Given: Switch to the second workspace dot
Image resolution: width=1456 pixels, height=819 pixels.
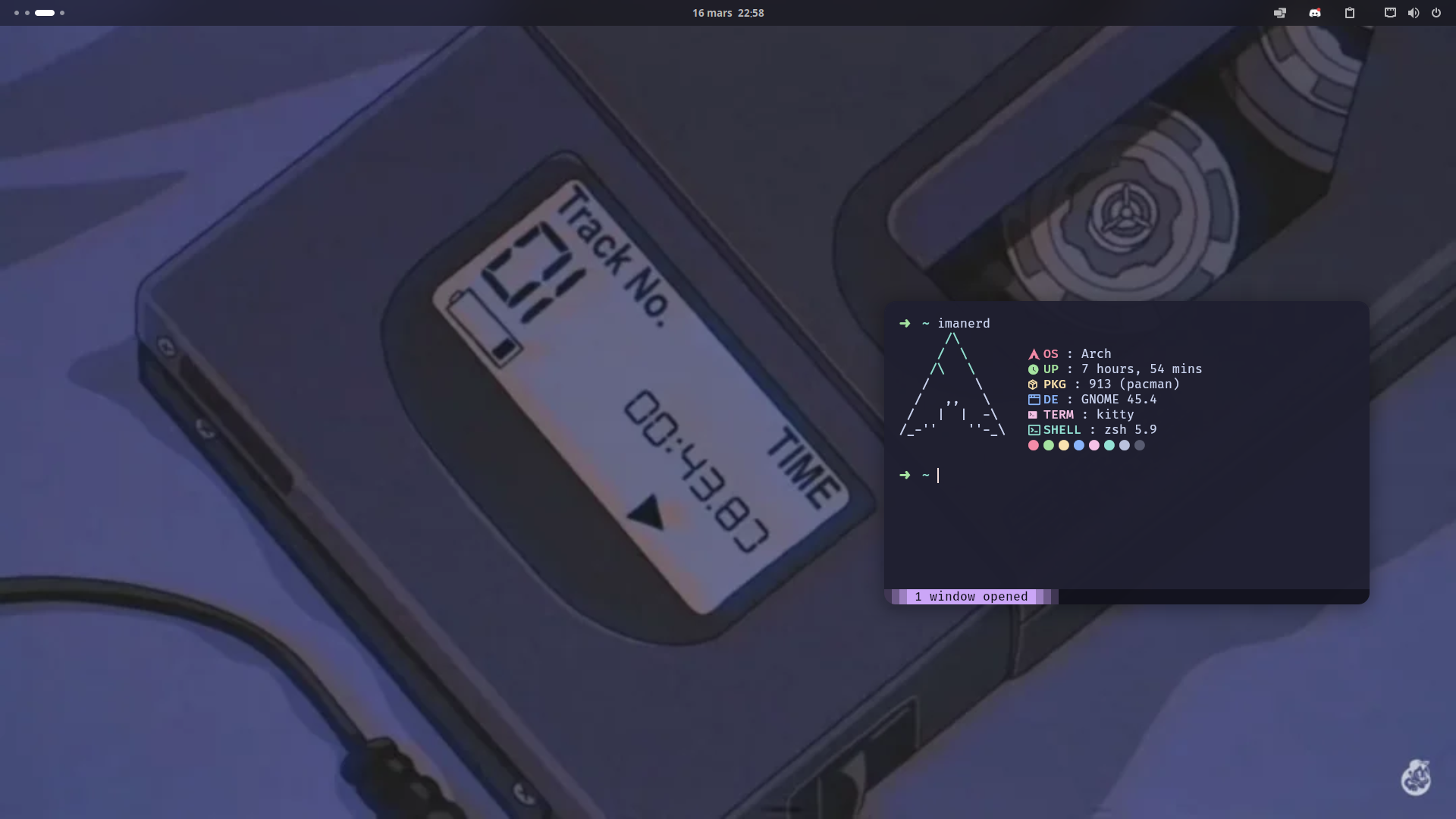Looking at the screenshot, I should [27, 13].
